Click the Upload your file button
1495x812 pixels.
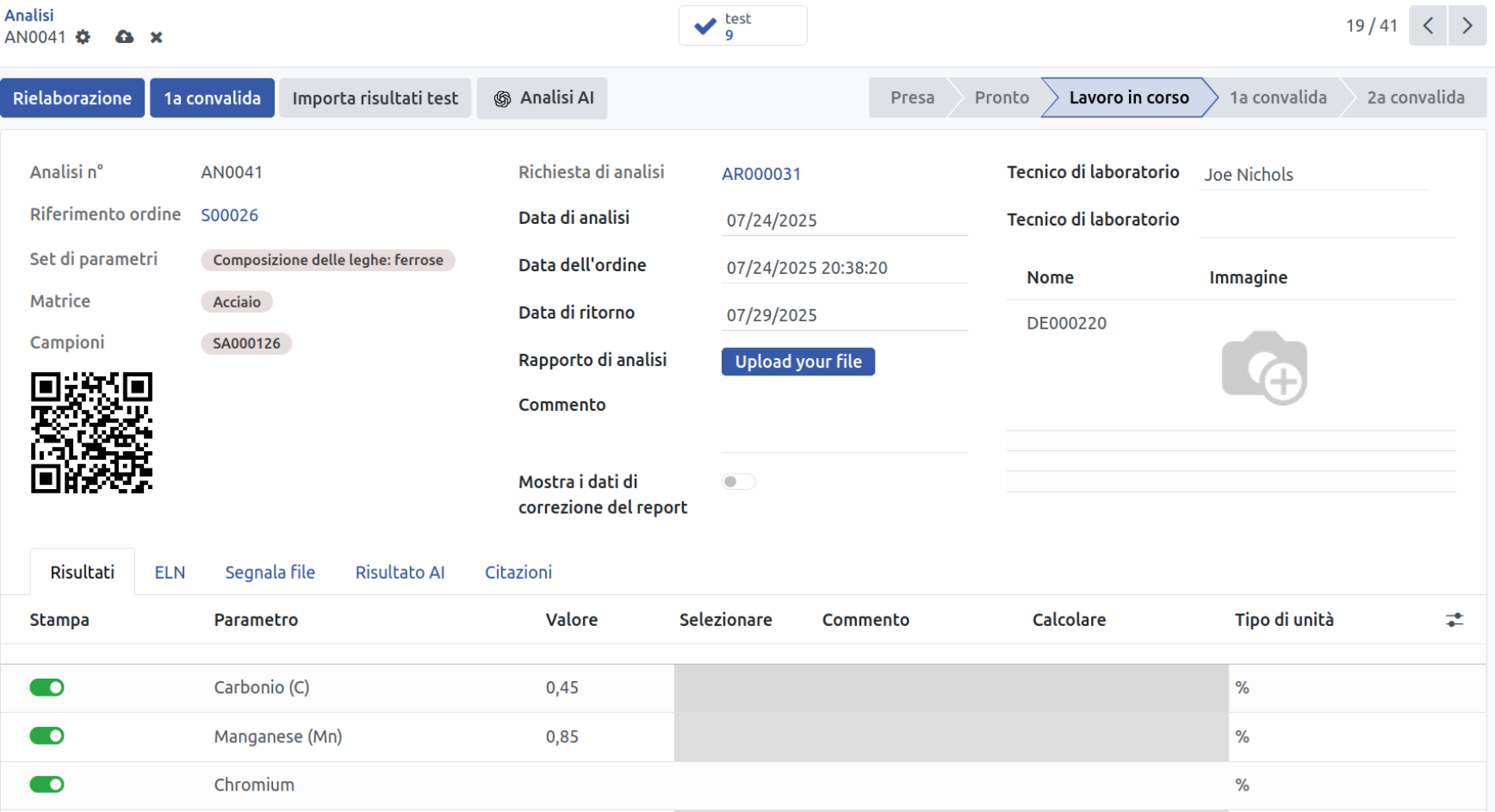point(797,362)
